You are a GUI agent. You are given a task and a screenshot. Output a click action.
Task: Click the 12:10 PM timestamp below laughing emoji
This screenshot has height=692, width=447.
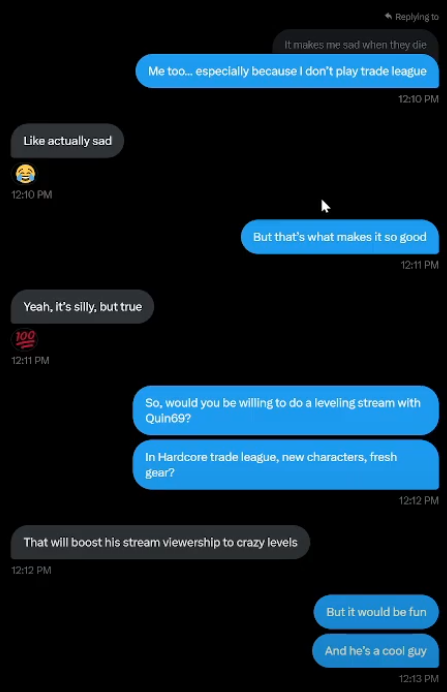pyautogui.click(x=32, y=195)
